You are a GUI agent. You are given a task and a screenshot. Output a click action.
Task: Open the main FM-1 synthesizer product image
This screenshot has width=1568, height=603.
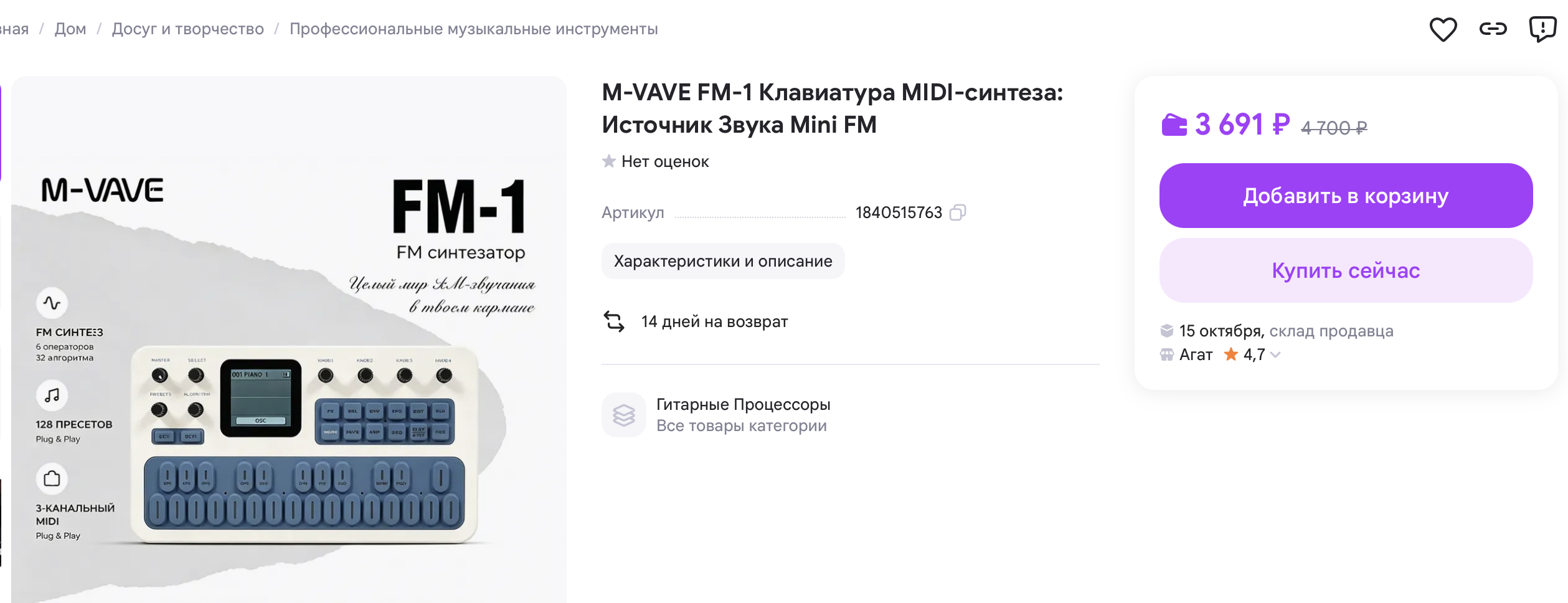click(x=289, y=339)
